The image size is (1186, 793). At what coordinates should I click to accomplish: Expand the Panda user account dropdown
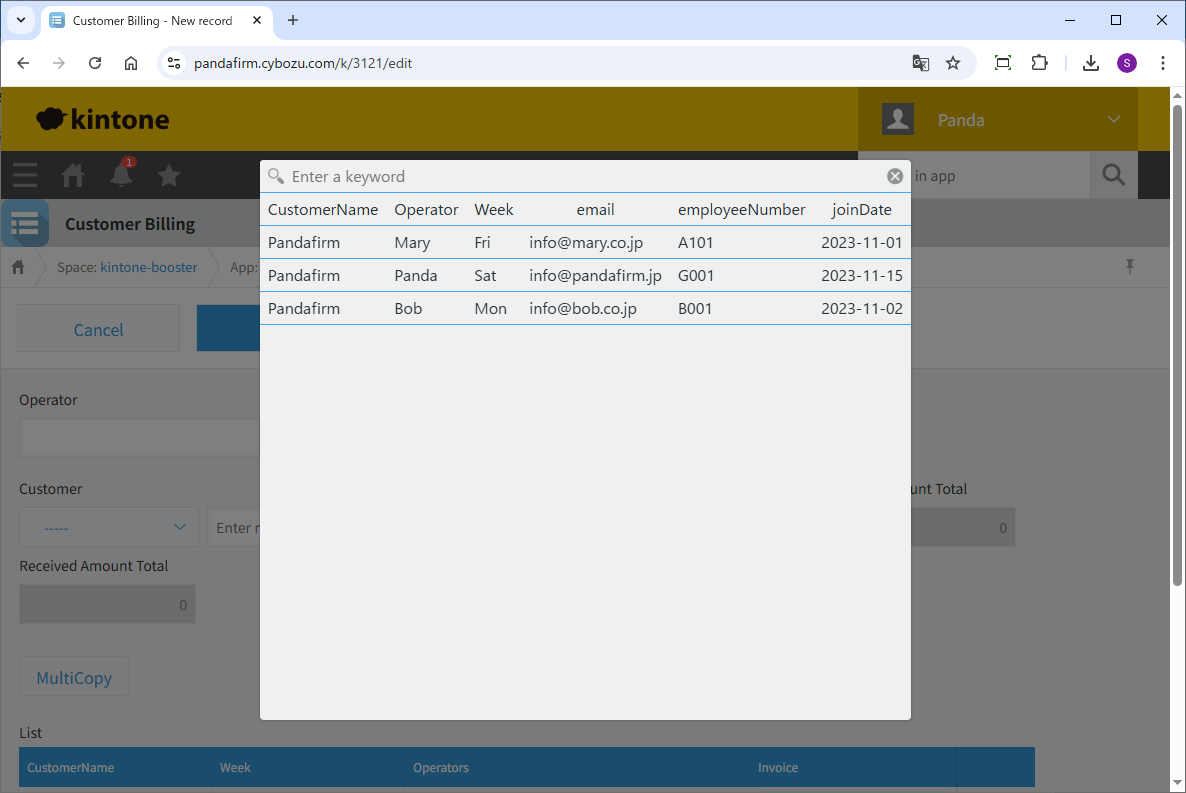coord(1113,120)
